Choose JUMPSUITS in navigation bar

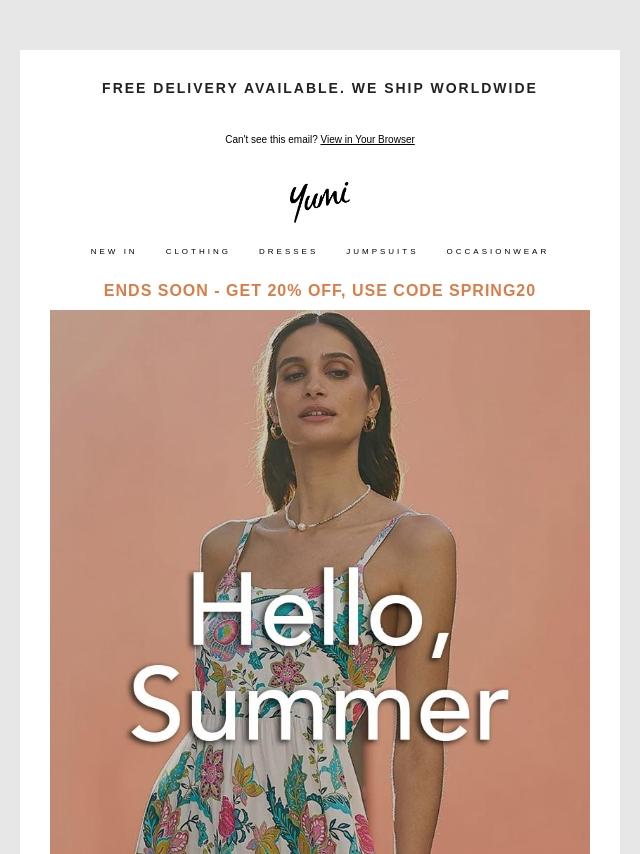click(x=382, y=251)
